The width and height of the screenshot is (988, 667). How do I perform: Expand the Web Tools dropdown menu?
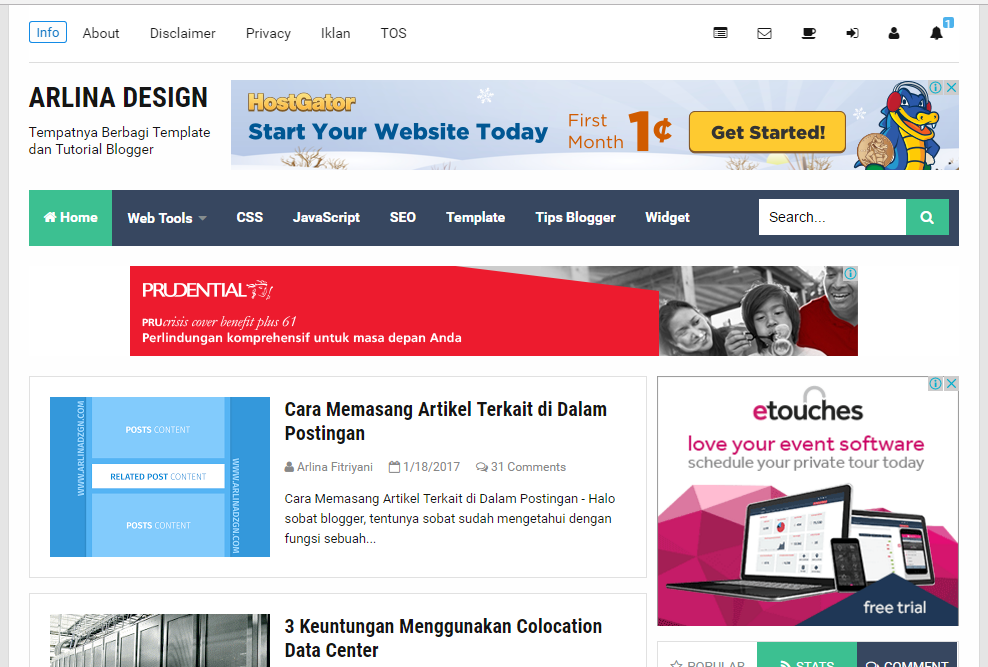coord(167,218)
